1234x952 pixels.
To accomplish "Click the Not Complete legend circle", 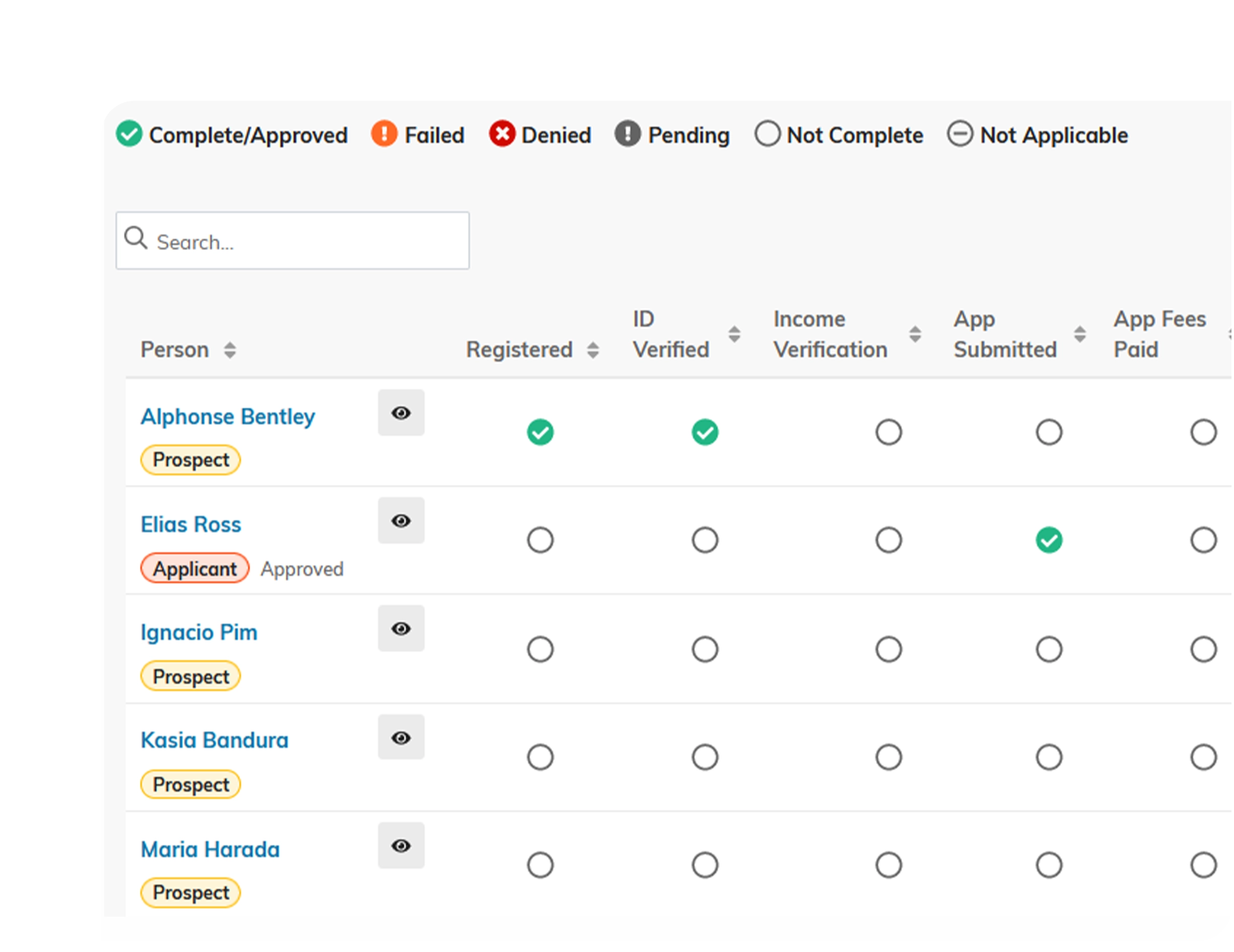I will tap(767, 134).
